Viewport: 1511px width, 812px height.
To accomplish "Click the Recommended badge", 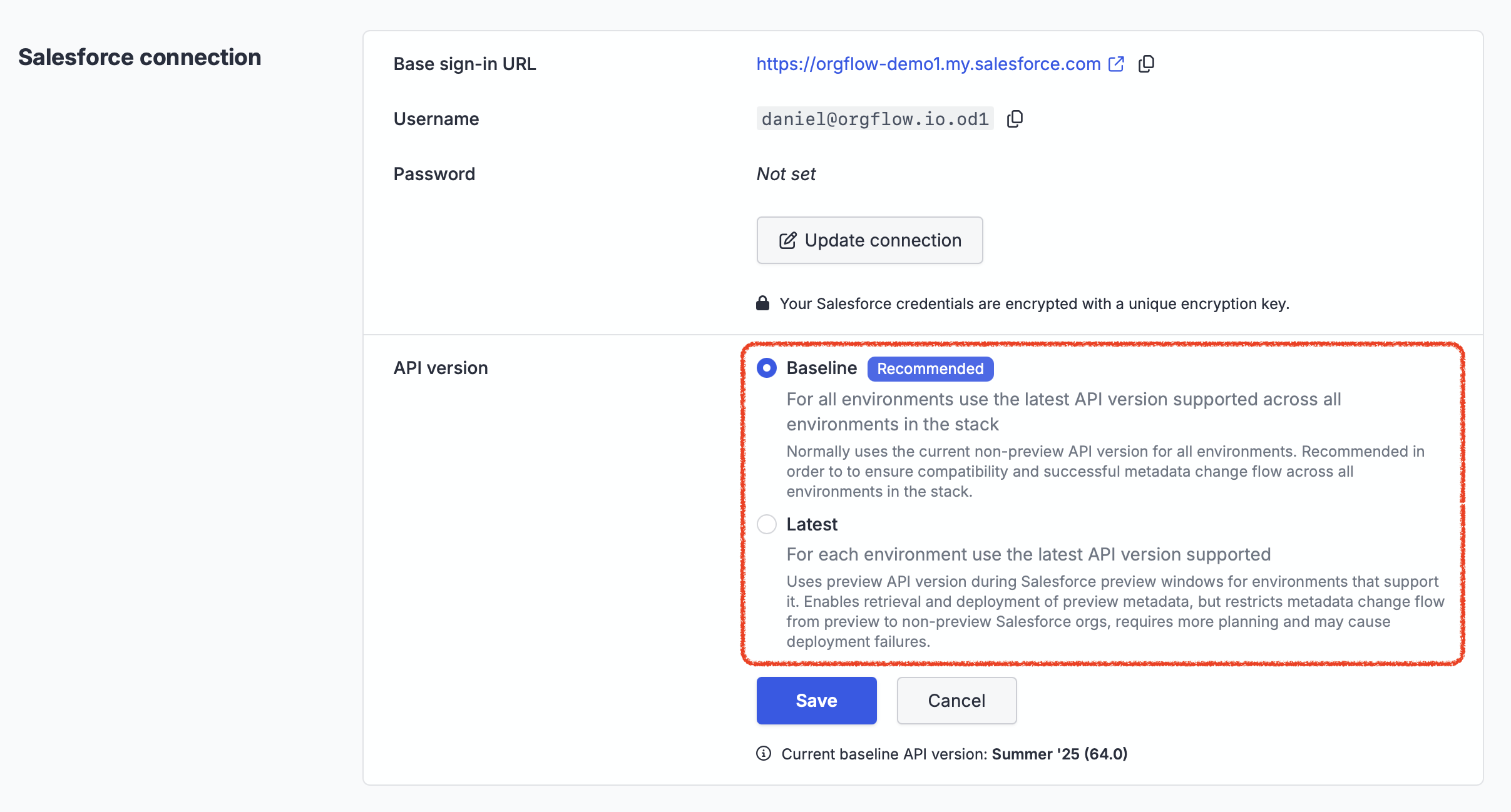I will point(930,368).
